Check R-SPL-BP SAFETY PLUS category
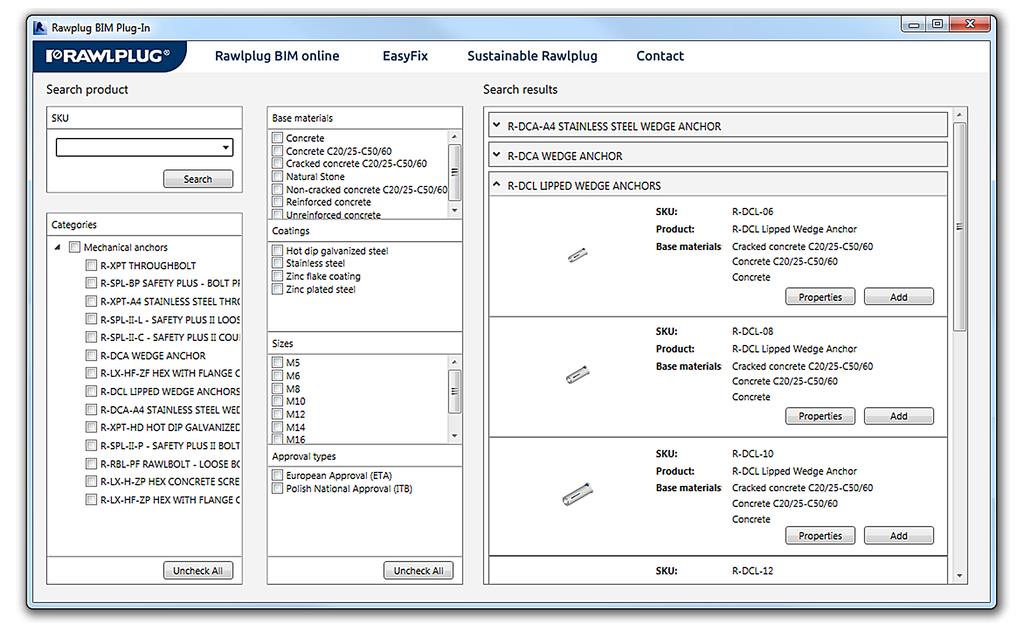Screen dimensions: 1024x631 point(91,283)
